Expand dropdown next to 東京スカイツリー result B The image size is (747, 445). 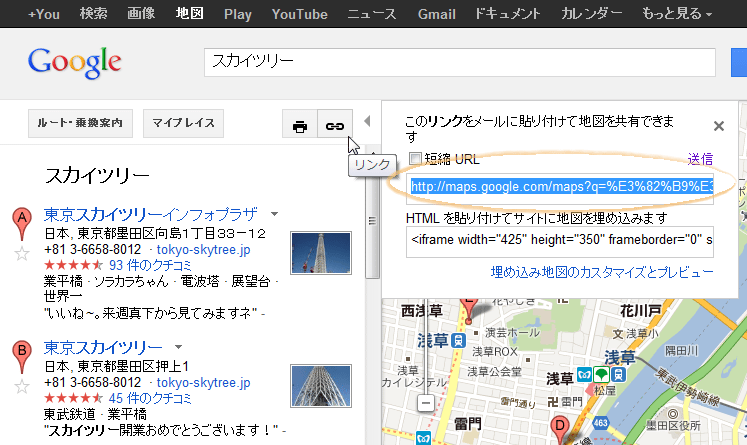pos(179,347)
